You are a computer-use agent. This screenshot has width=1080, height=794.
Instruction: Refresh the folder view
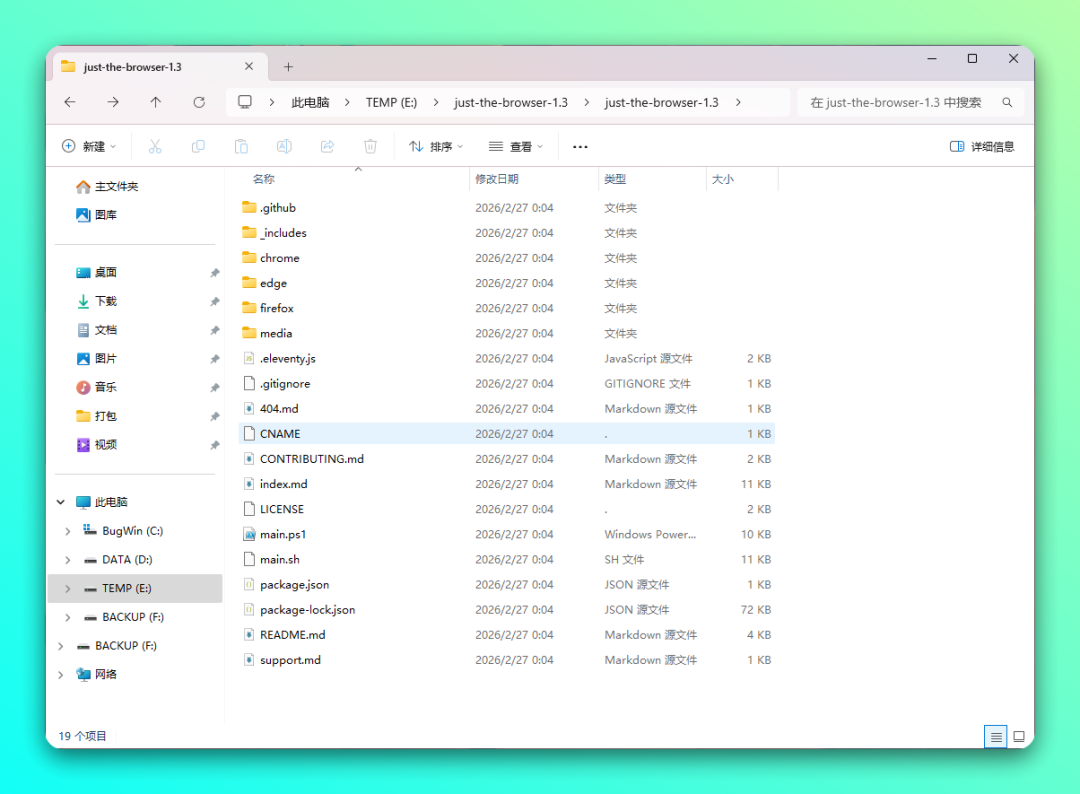click(x=199, y=102)
